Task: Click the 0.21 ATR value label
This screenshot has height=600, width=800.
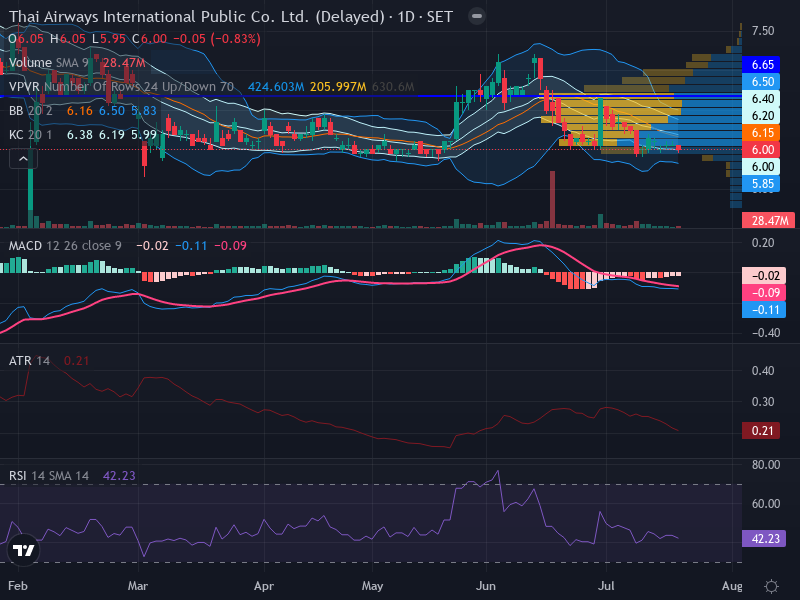Action: point(761,431)
